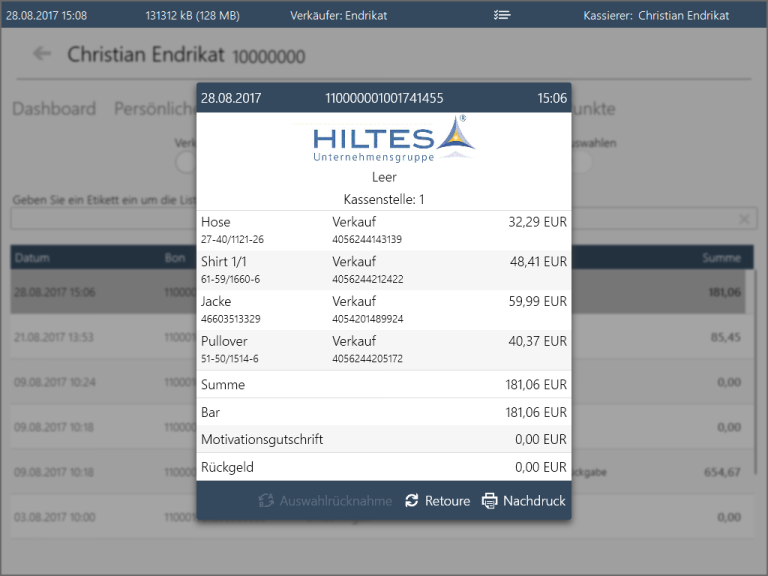Toggle the switch below the Persönliche tab
Viewport: 768px width, 576px height.
tap(186, 161)
